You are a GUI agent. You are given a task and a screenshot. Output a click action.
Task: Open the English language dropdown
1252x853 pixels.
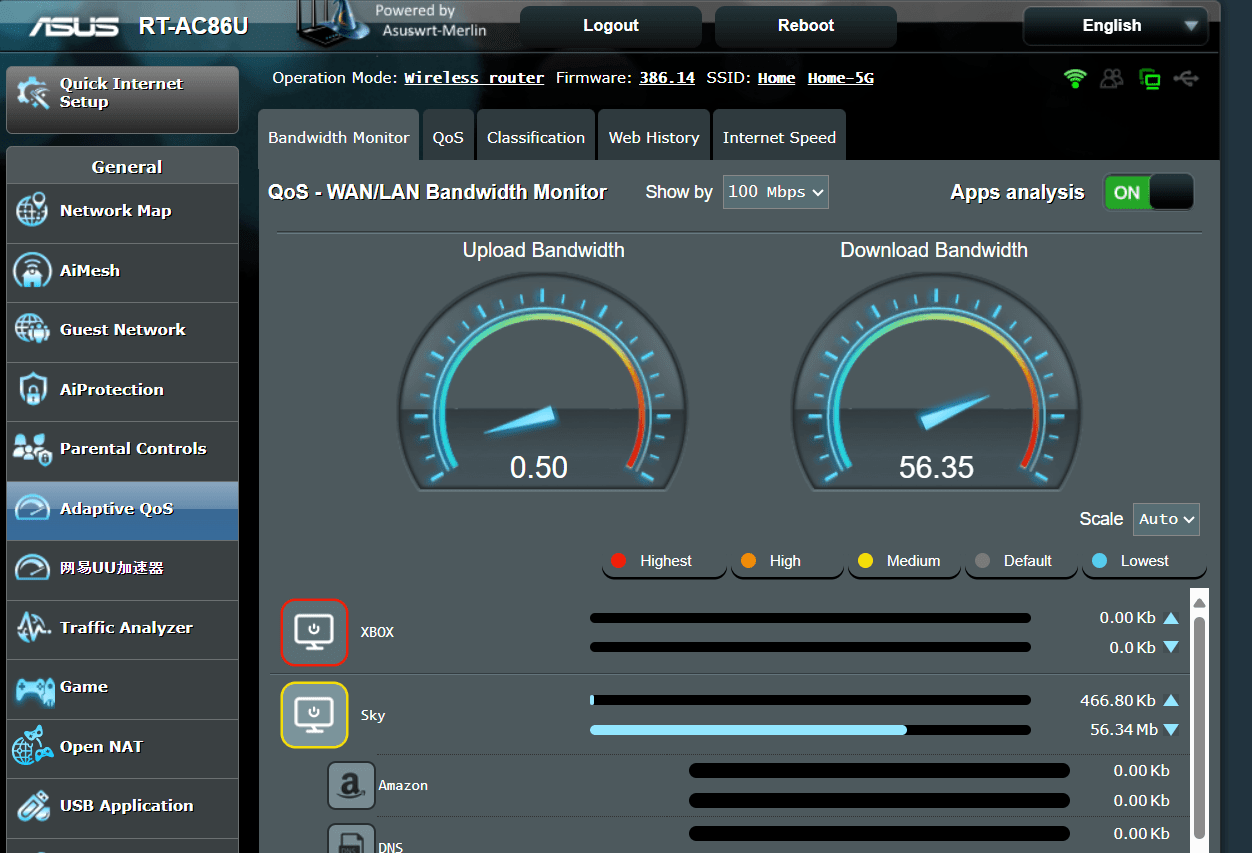(x=1115, y=26)
